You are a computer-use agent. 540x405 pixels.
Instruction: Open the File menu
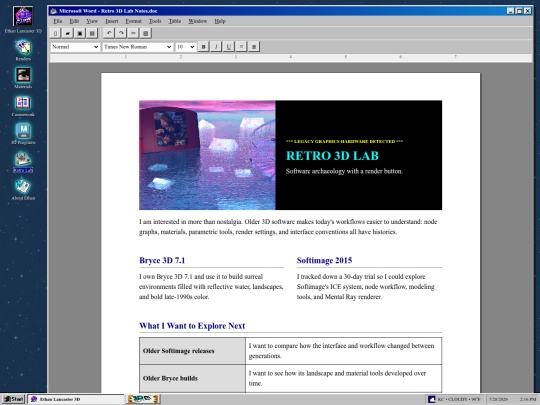click(x=58, y=21)
